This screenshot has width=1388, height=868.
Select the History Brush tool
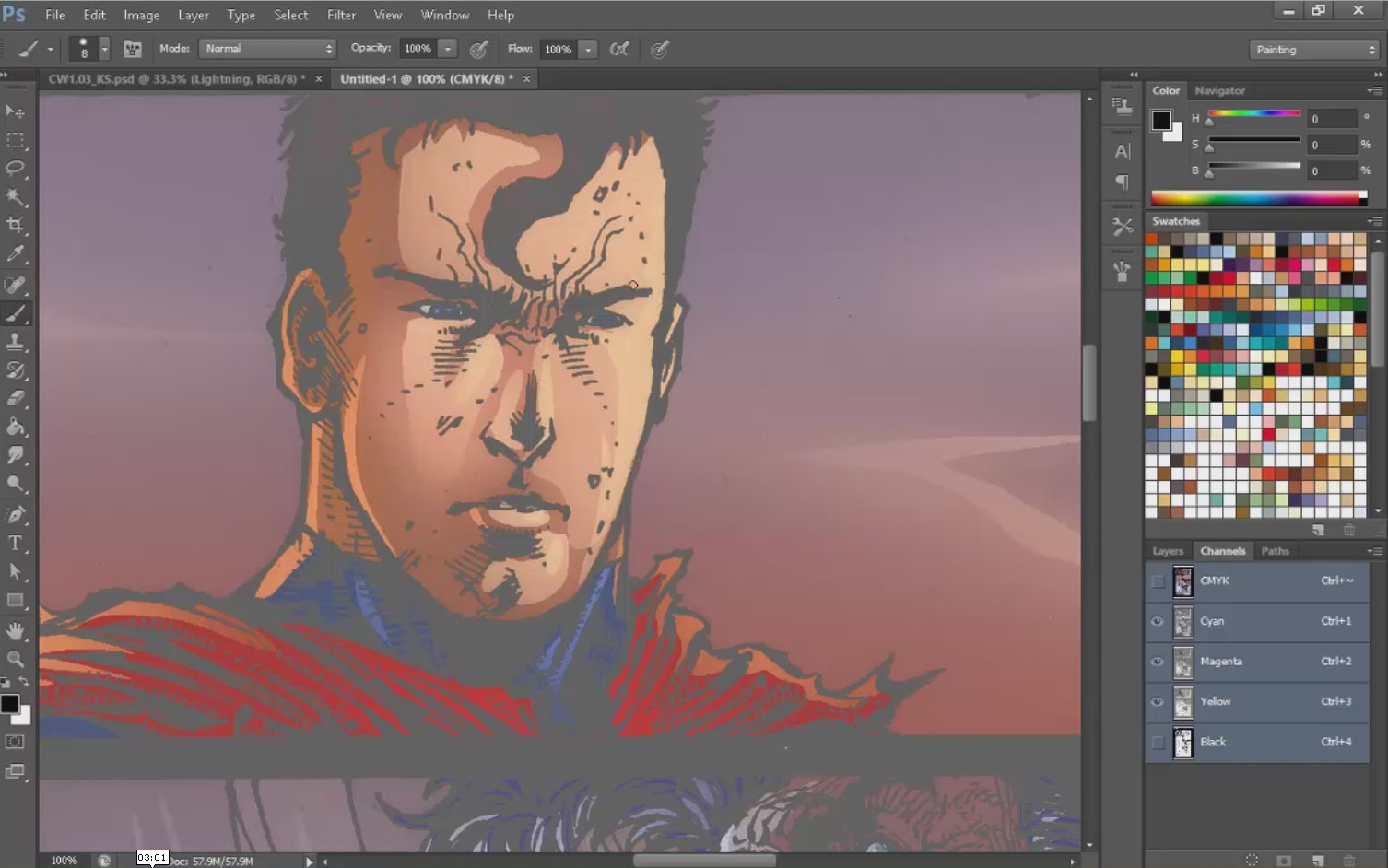(x=16, y=370)
